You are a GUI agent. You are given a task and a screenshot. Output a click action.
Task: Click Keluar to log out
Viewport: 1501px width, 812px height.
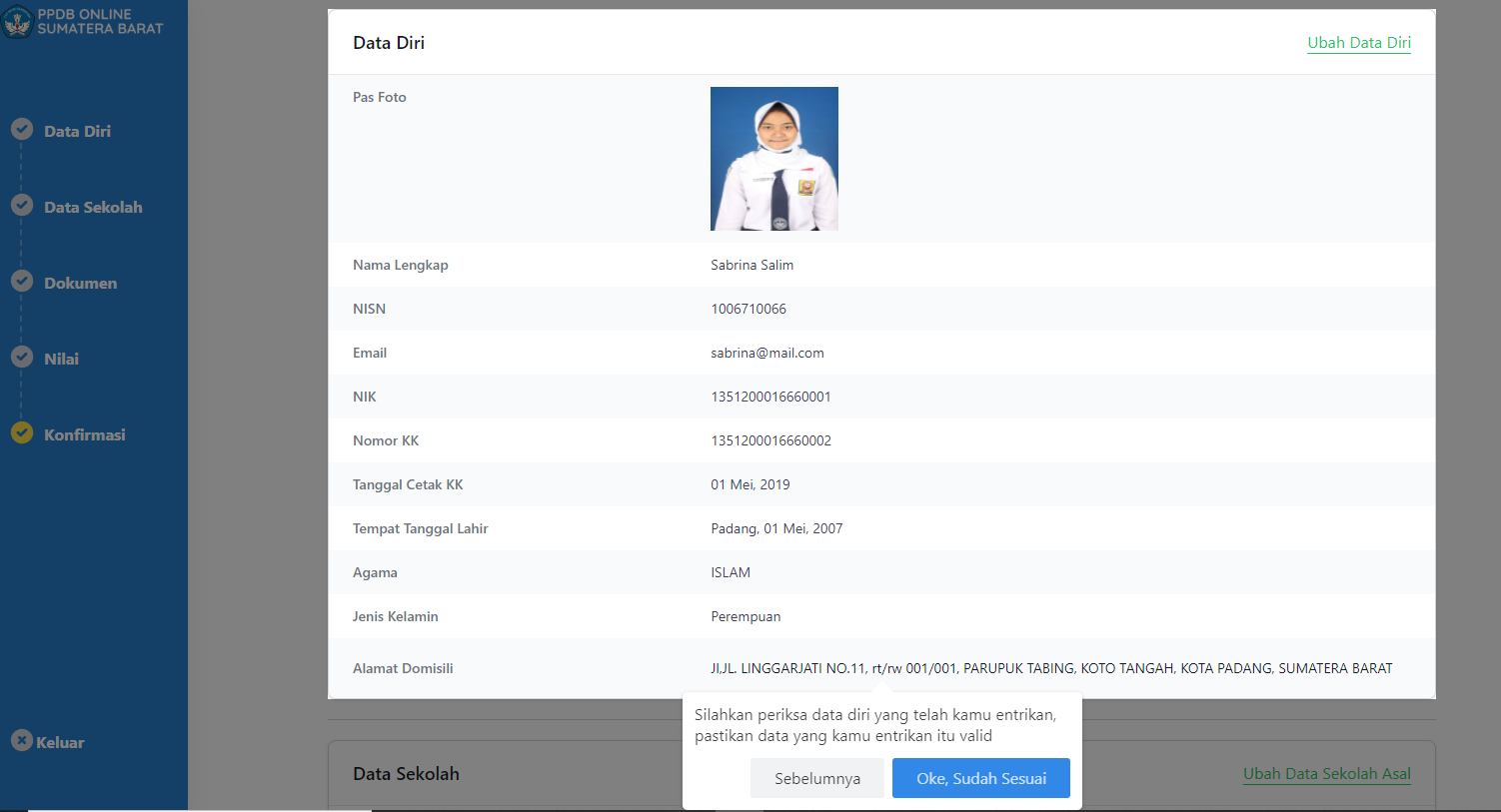point(60,743)
